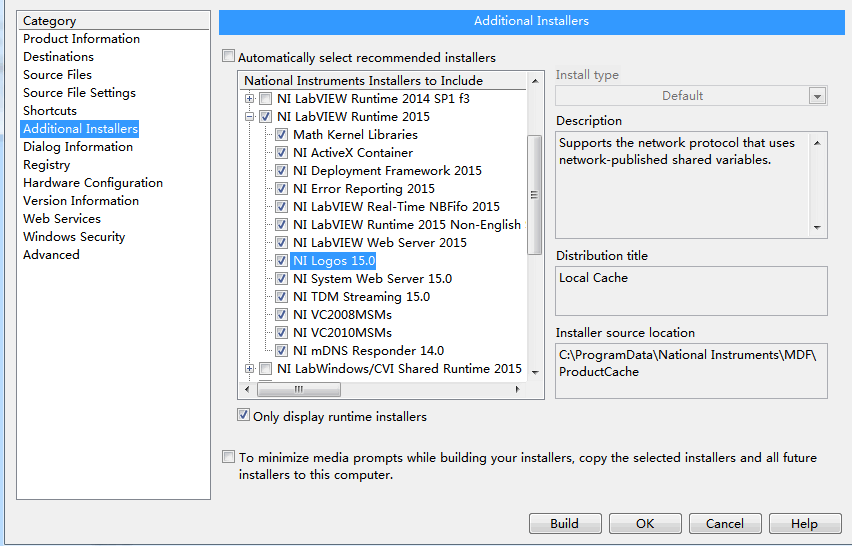
Task: Click installer list scroll right arrow
Action: [517, 389]
